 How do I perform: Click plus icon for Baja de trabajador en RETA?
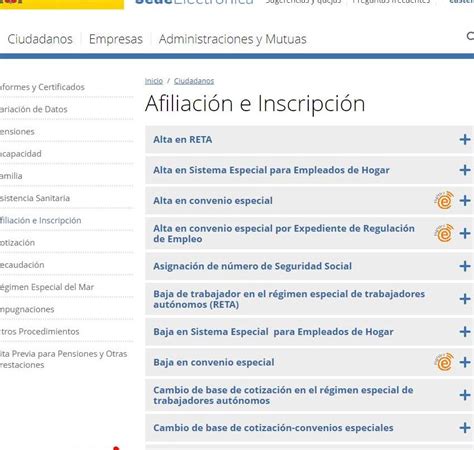tap(465, 299)
